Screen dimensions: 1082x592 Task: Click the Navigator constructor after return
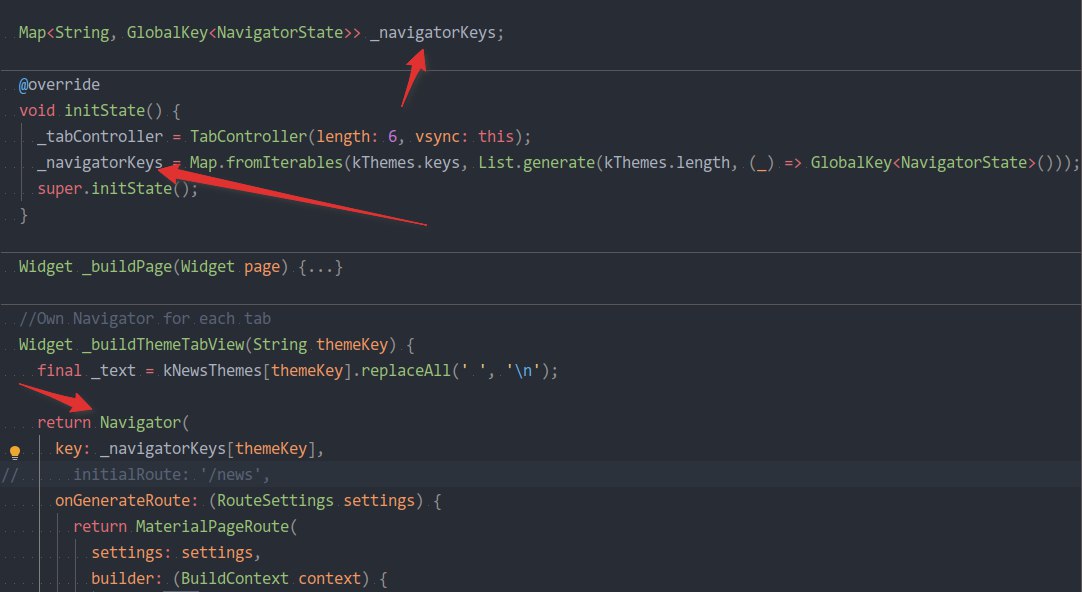pyautogui.click(x=140, y=422)
